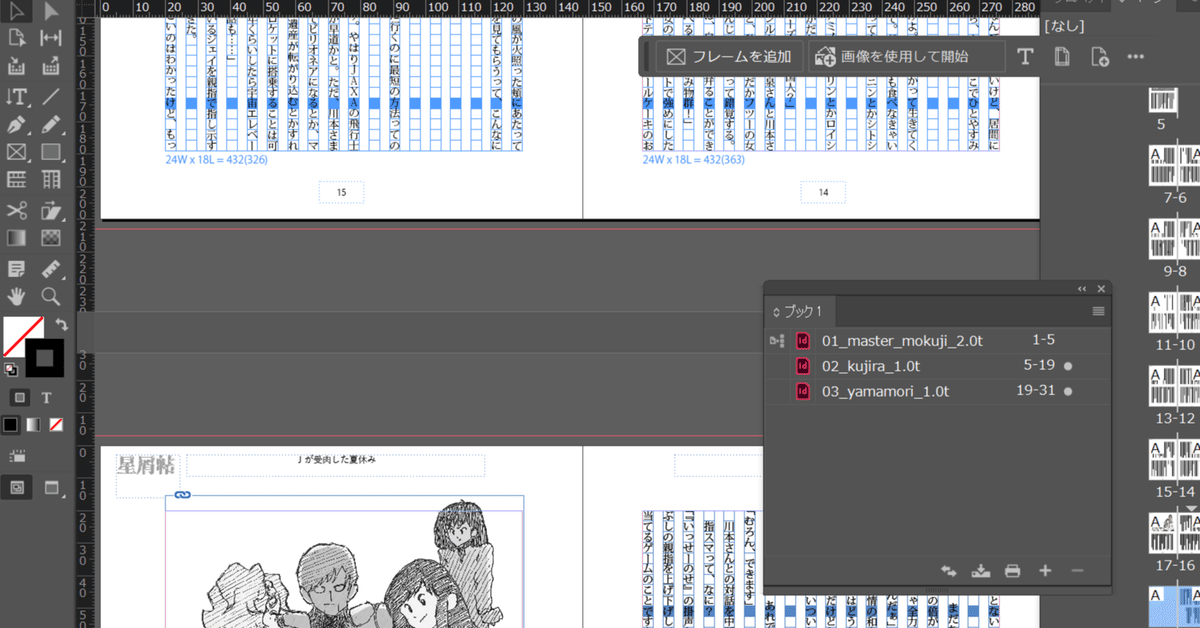Switch to Normal screen mode
This screenshot has height=628, width=1200.
pos(17,488)
